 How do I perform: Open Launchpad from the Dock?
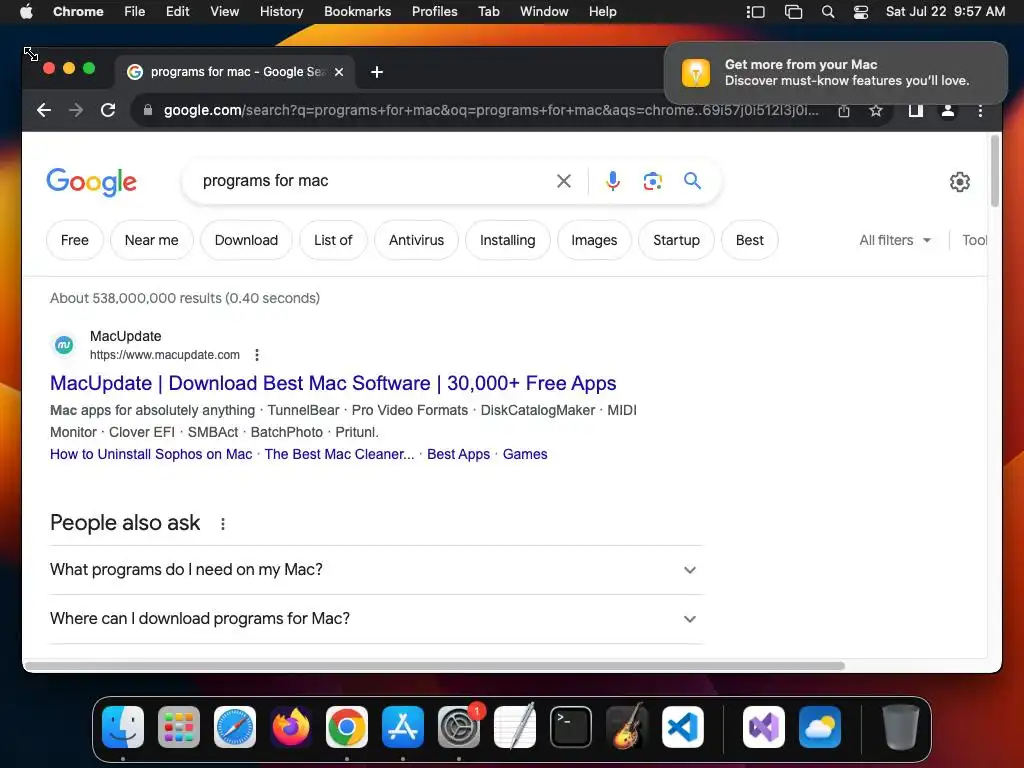click(179, 727)
